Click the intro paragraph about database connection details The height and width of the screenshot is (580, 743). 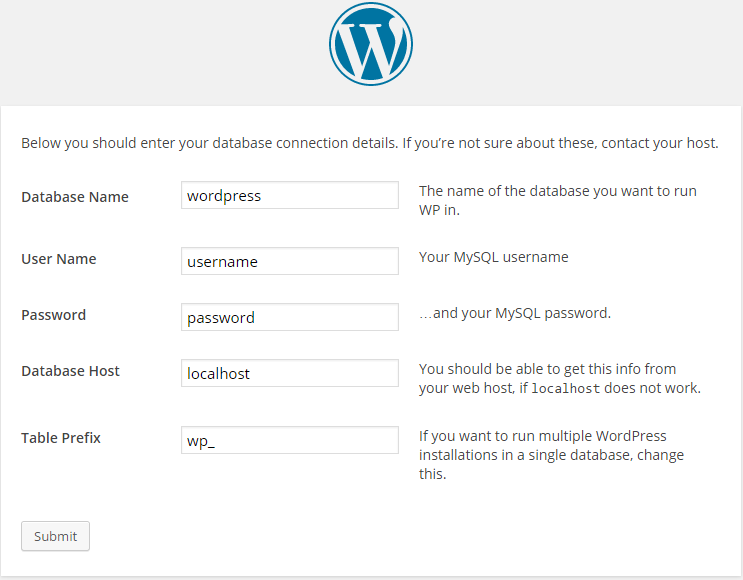[x=370, y=143]
